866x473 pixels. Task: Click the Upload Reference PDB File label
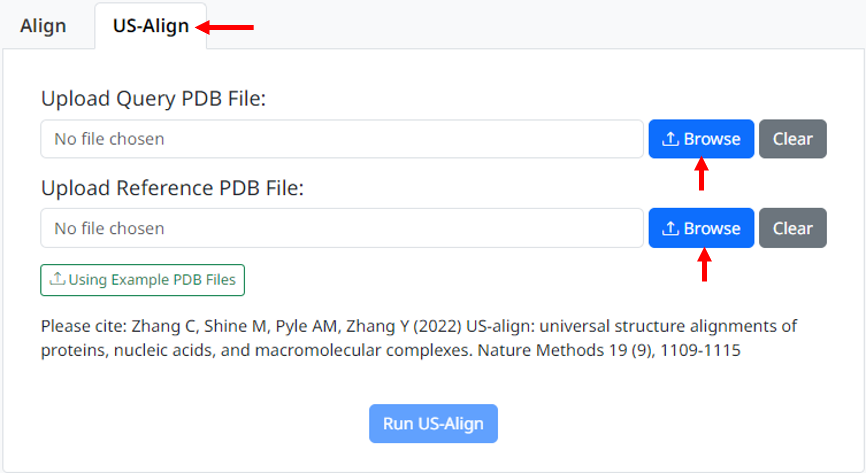(x=172, y=187)
